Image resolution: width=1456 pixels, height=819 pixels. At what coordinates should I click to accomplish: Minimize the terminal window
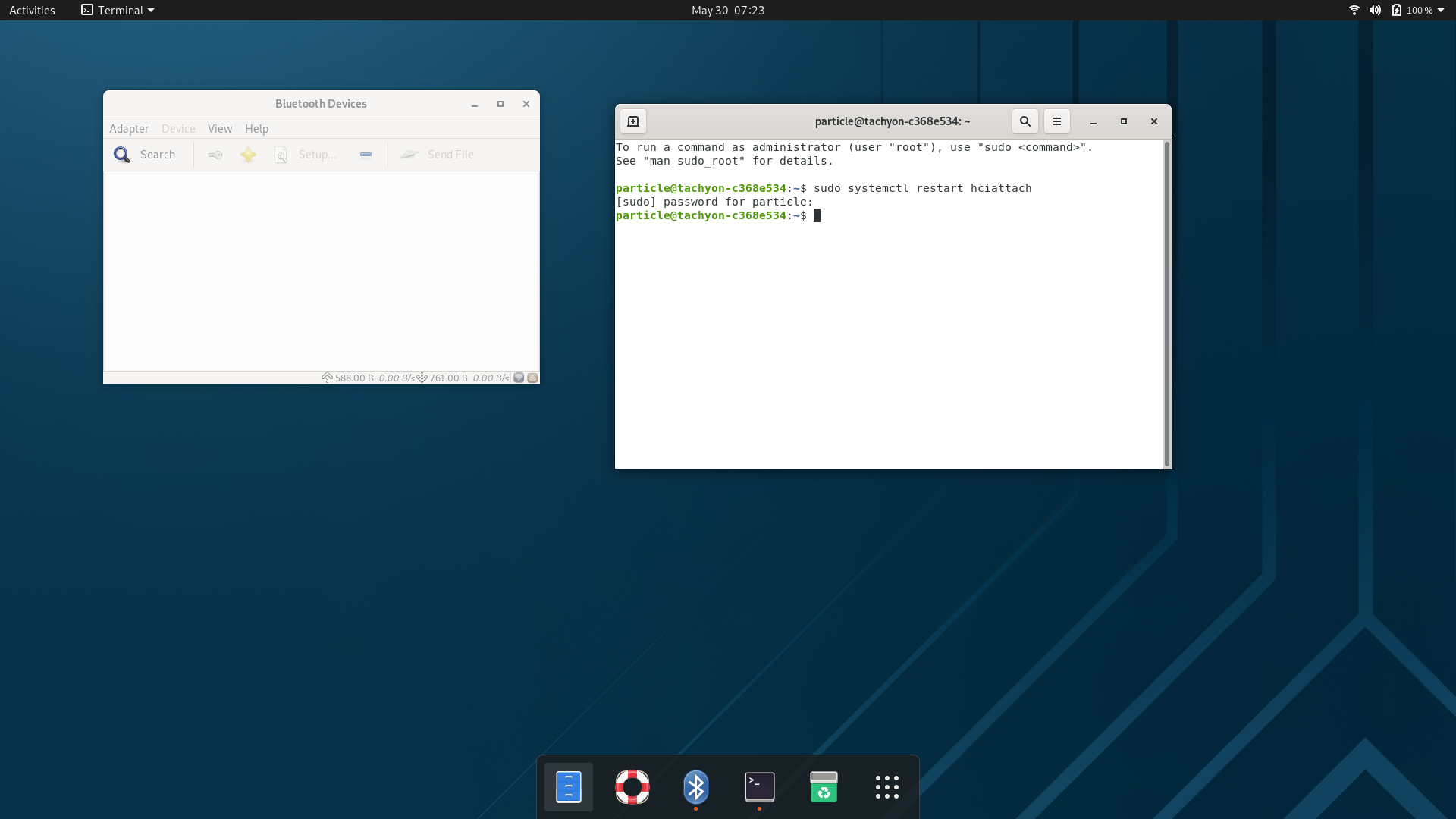[x=1094, y=121]
